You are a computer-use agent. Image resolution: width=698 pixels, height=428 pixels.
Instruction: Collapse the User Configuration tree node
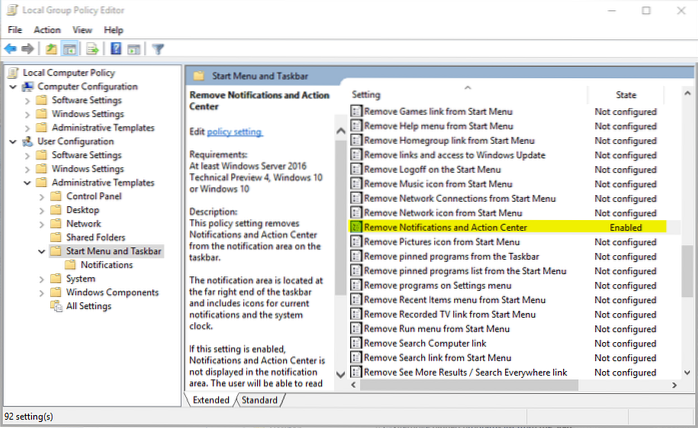pyautogui.click(x=12, y=142)
